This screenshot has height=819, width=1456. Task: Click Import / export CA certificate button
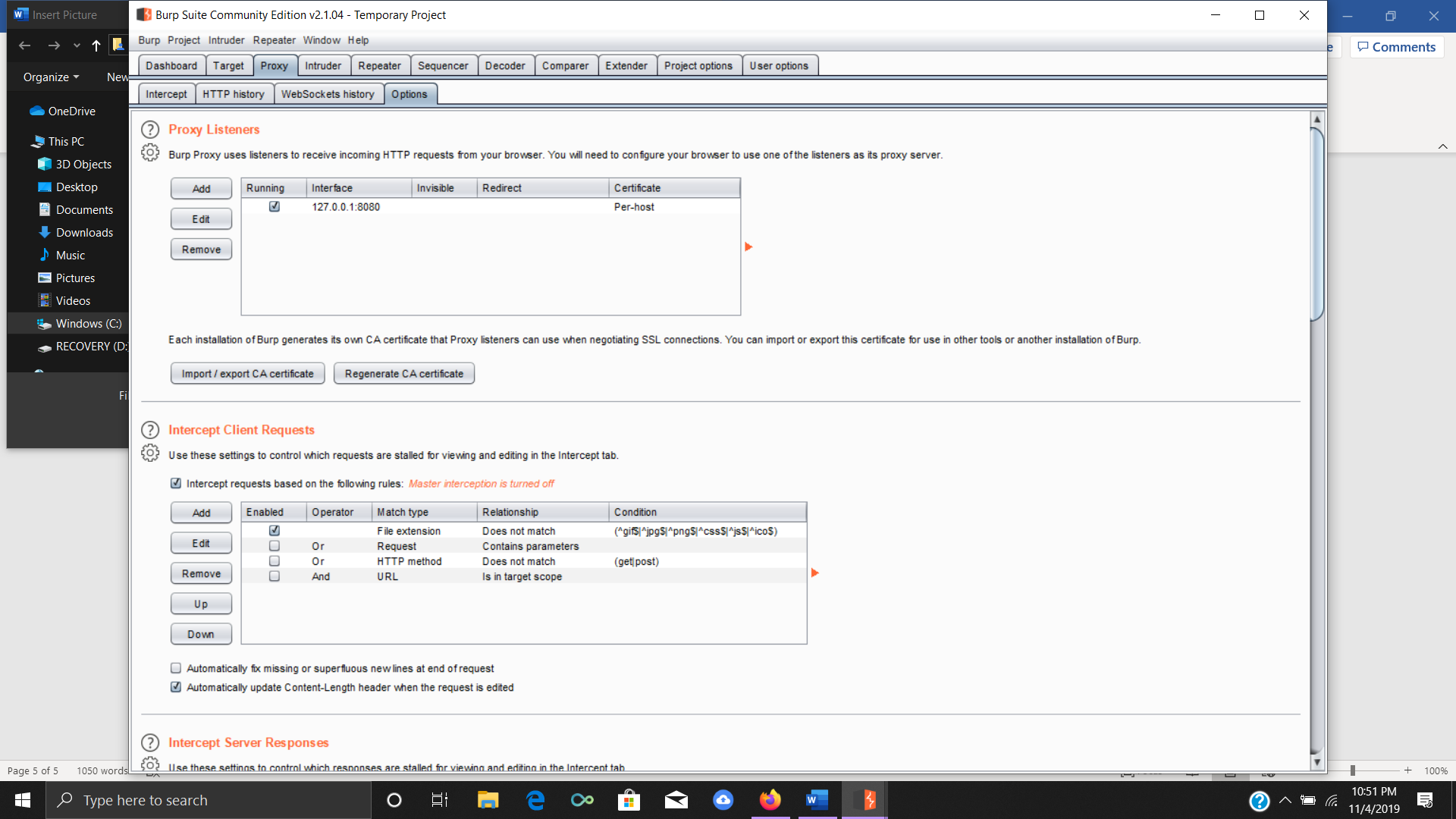247,374
